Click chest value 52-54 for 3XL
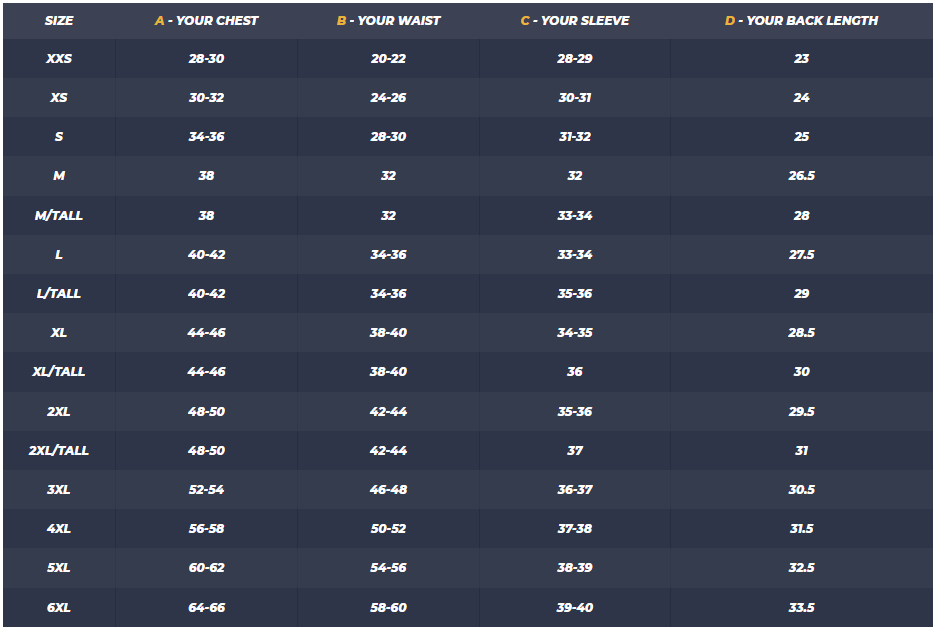936x630 pixels. [x=207, y=490]
